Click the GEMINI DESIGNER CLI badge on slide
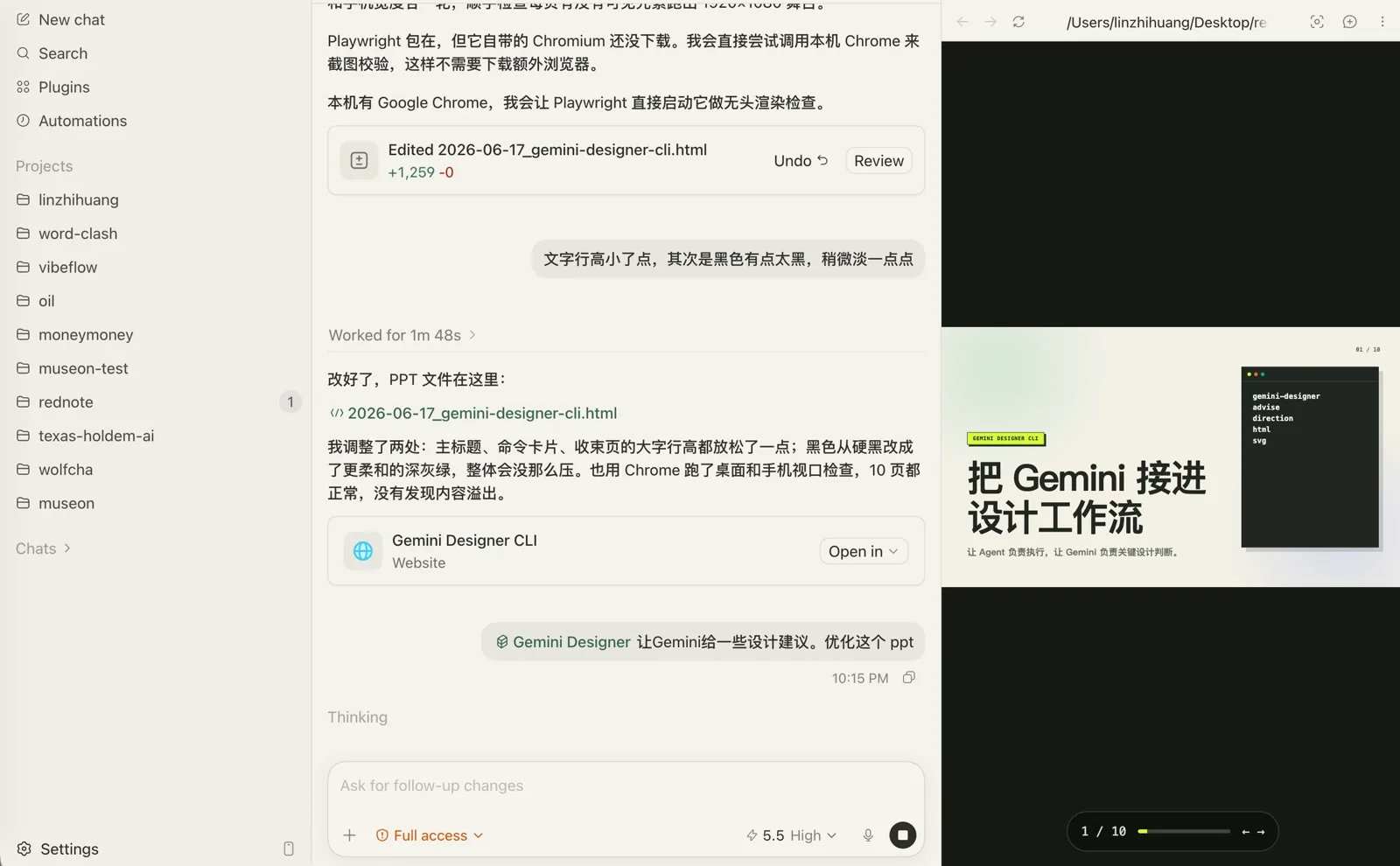The width and height of the screenshot is (1400, 866). pos(1005,438)
